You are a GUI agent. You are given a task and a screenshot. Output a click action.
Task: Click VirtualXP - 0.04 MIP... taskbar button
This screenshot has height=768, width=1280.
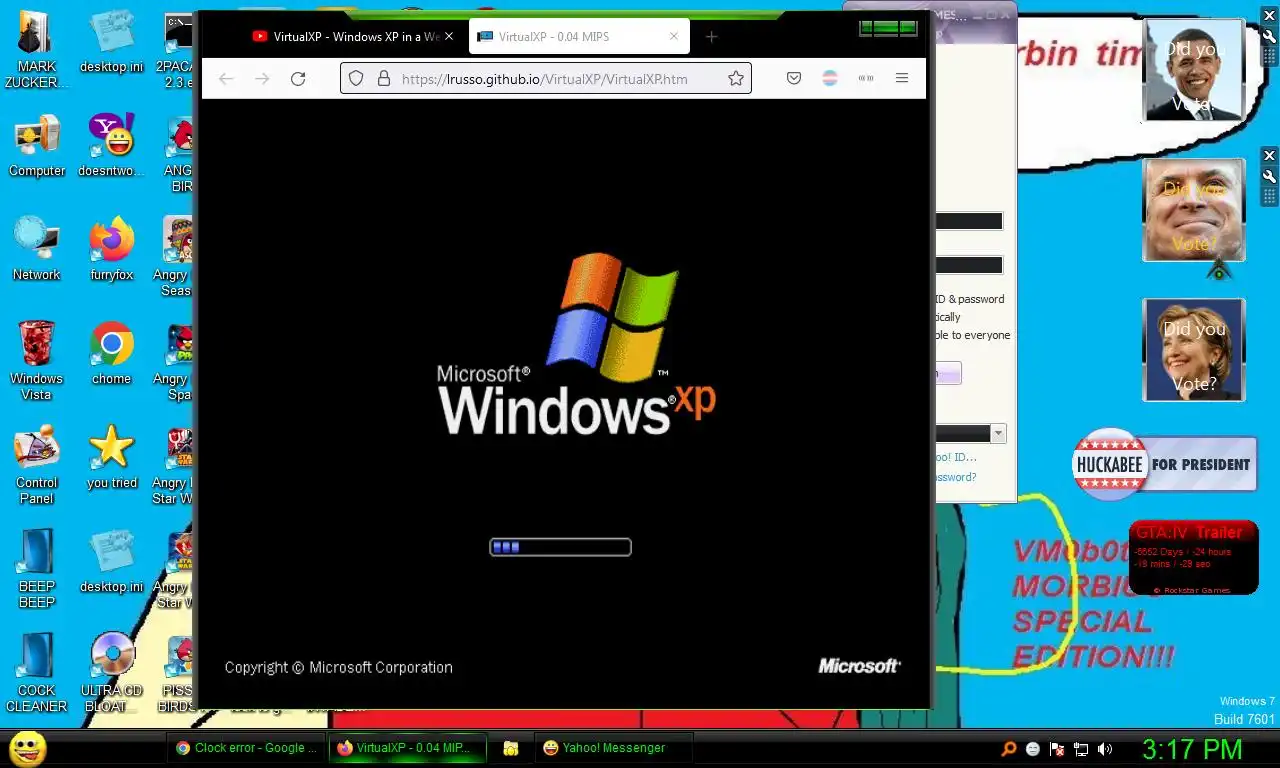(408, 748)
